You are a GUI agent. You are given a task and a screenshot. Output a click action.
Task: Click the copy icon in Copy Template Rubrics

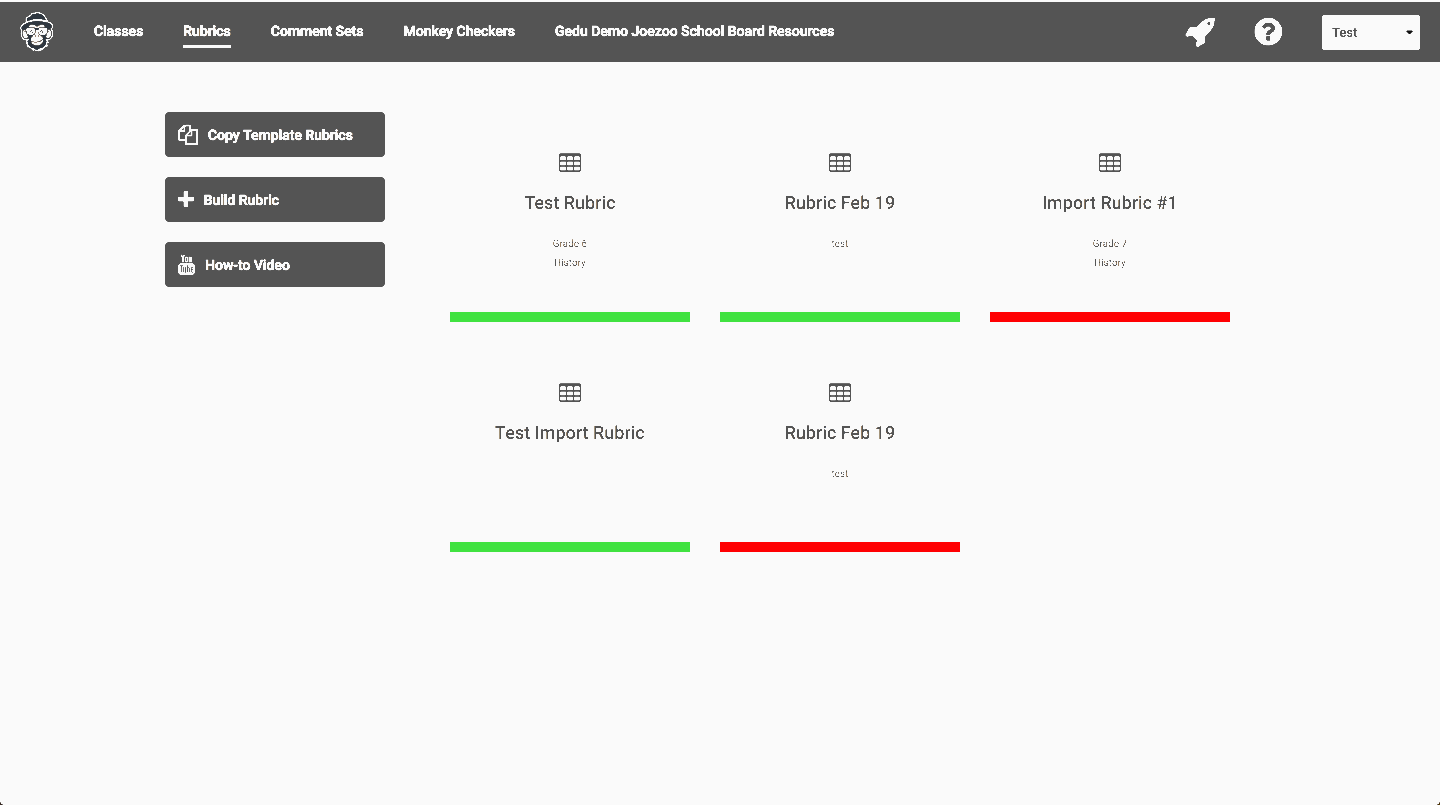pos(188,135)
